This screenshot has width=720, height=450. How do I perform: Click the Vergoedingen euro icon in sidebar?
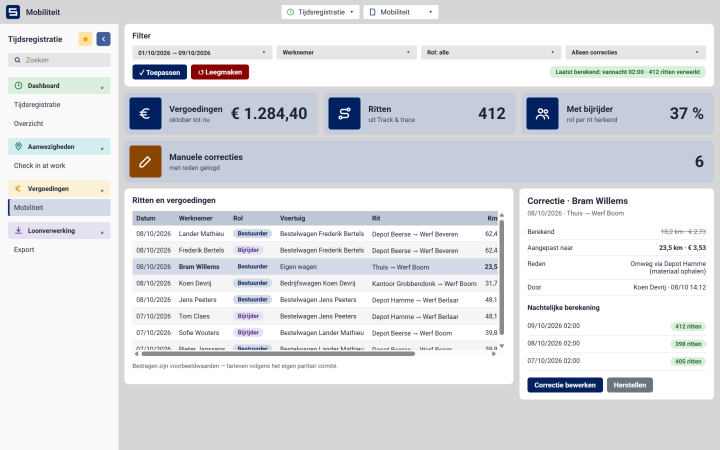pos(18,188)
